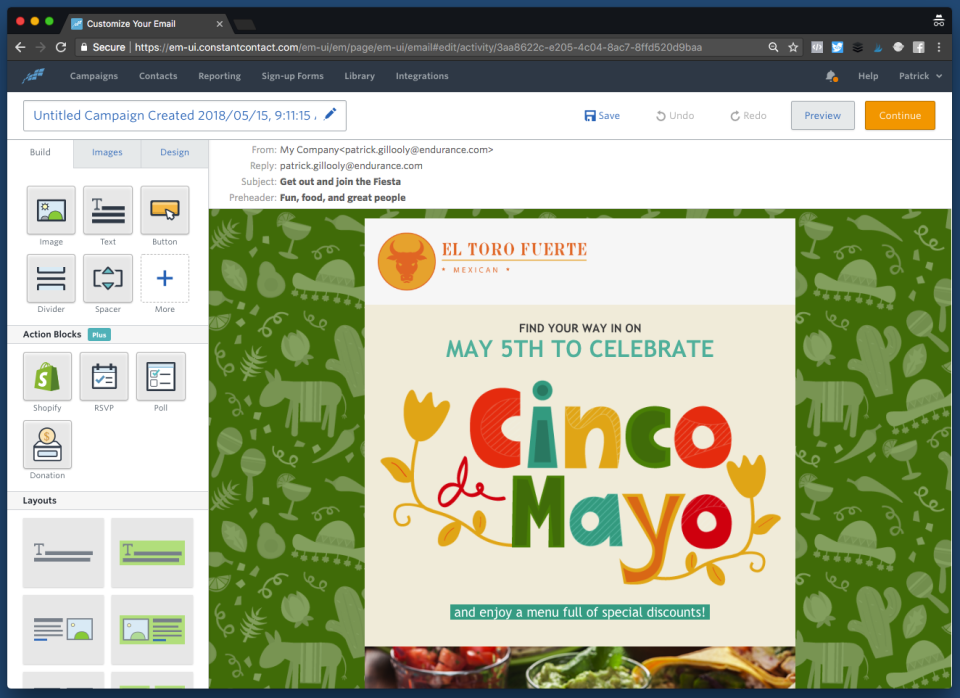Switch to the Images tab
The width and height of the screenshot is (960, 698).
coord(107,153)
